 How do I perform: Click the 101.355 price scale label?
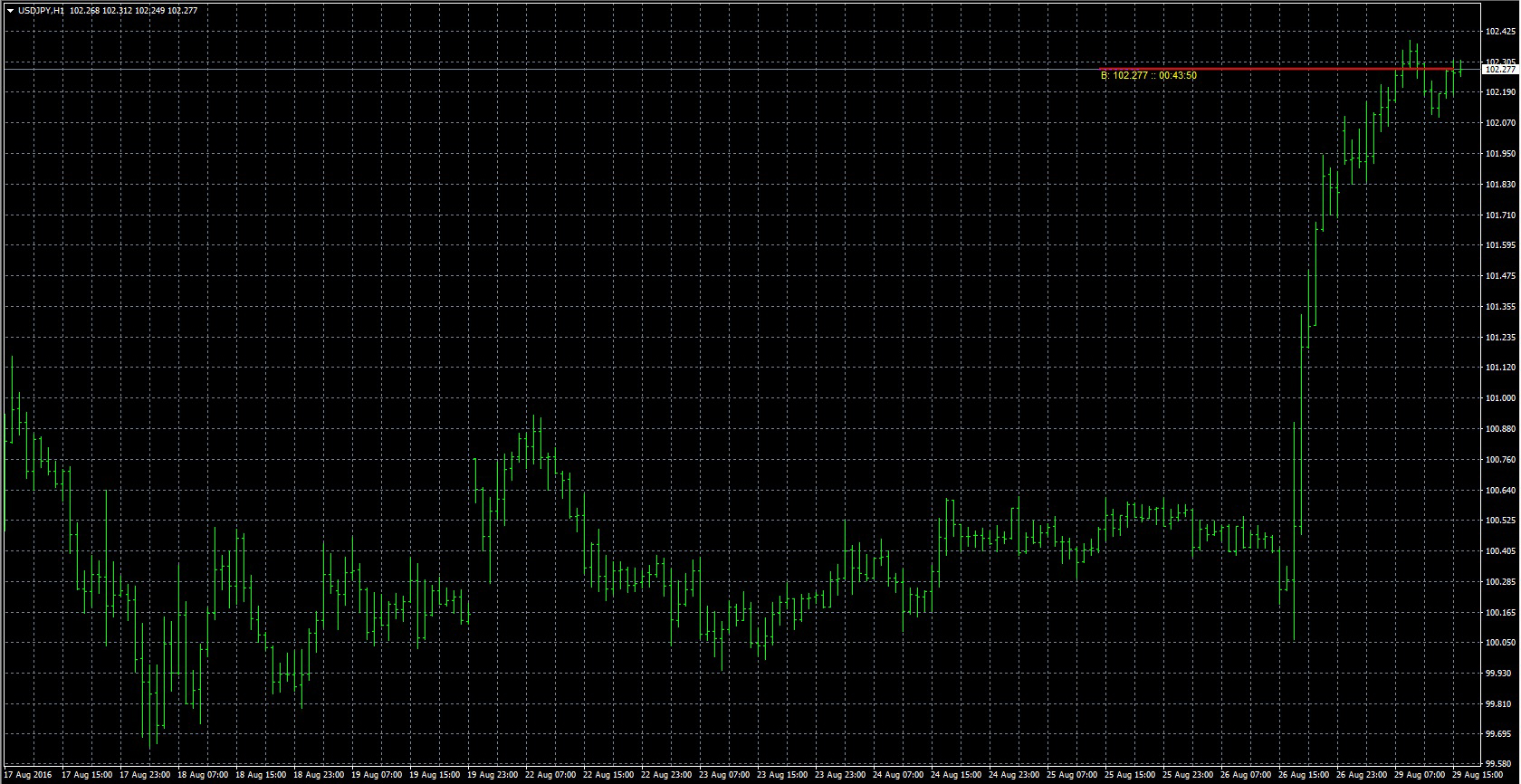pos(1500,307)
